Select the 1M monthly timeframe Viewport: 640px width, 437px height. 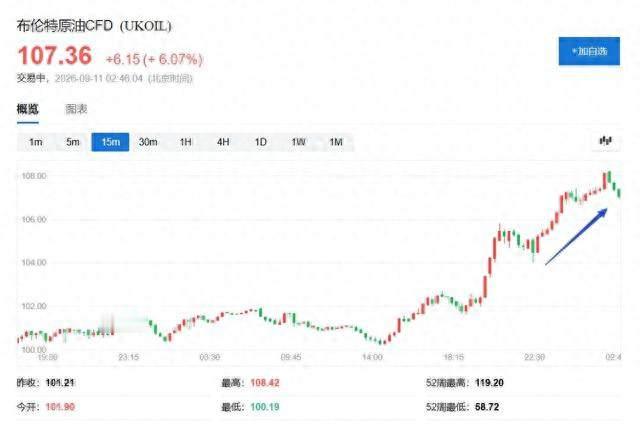pos(336,142)
